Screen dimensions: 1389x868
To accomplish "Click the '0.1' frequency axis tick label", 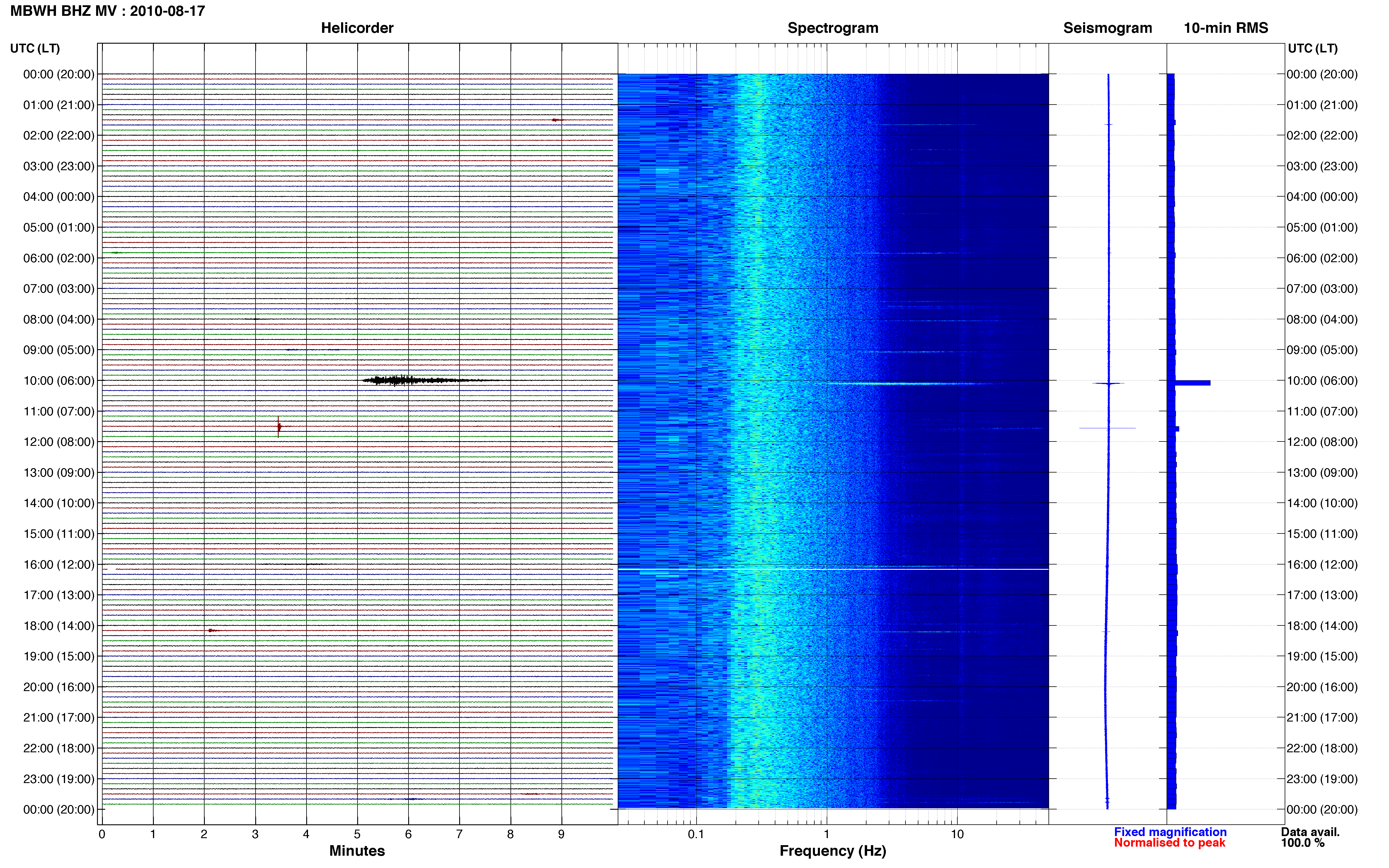I will [696, 834].
